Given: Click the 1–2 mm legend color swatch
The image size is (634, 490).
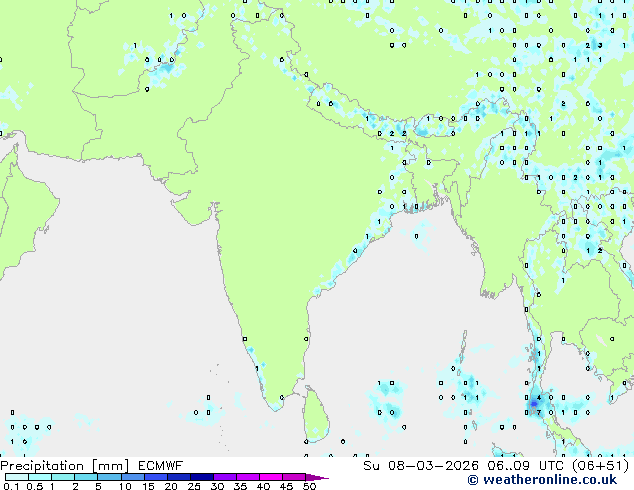Looking at the screenshot, I should [x=63, y=477].
